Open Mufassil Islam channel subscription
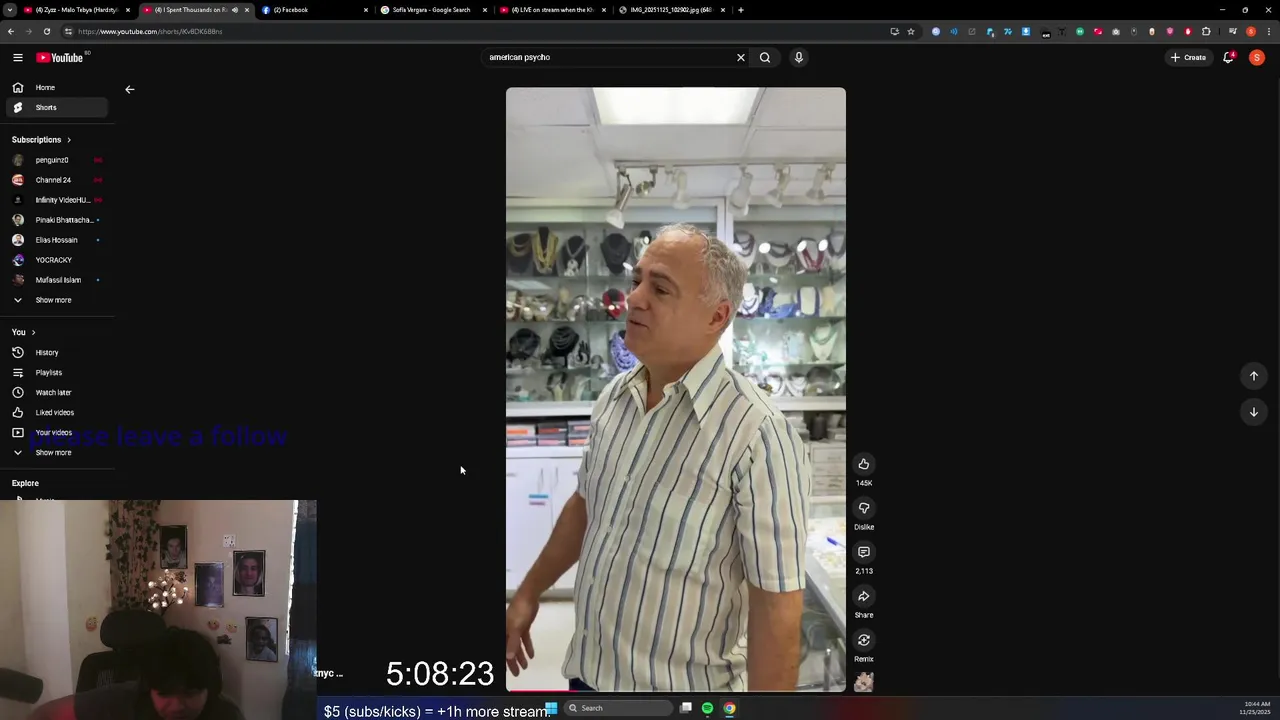 [x=57, y=280]
